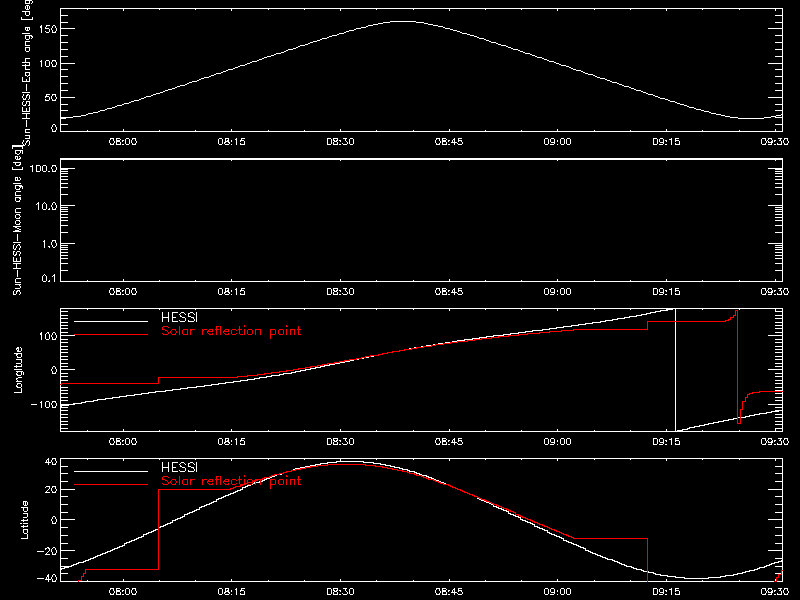800x600 pixels.
Task: Click 09:15 tick under Earth angle plot
Action: point(666,142)
